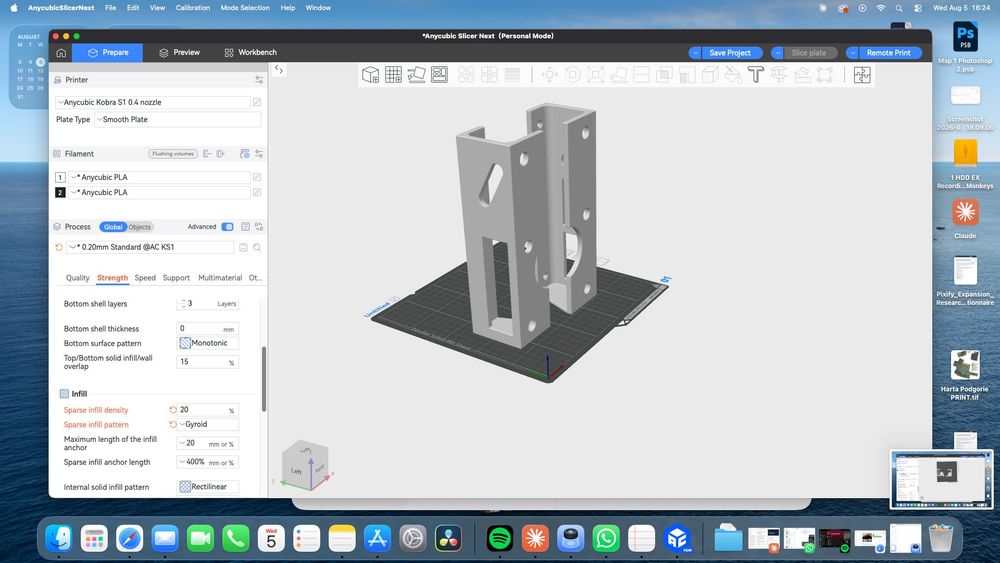Open Printer section settings sliders icon
1000x563 pixels.
click(x=259, y=80)
